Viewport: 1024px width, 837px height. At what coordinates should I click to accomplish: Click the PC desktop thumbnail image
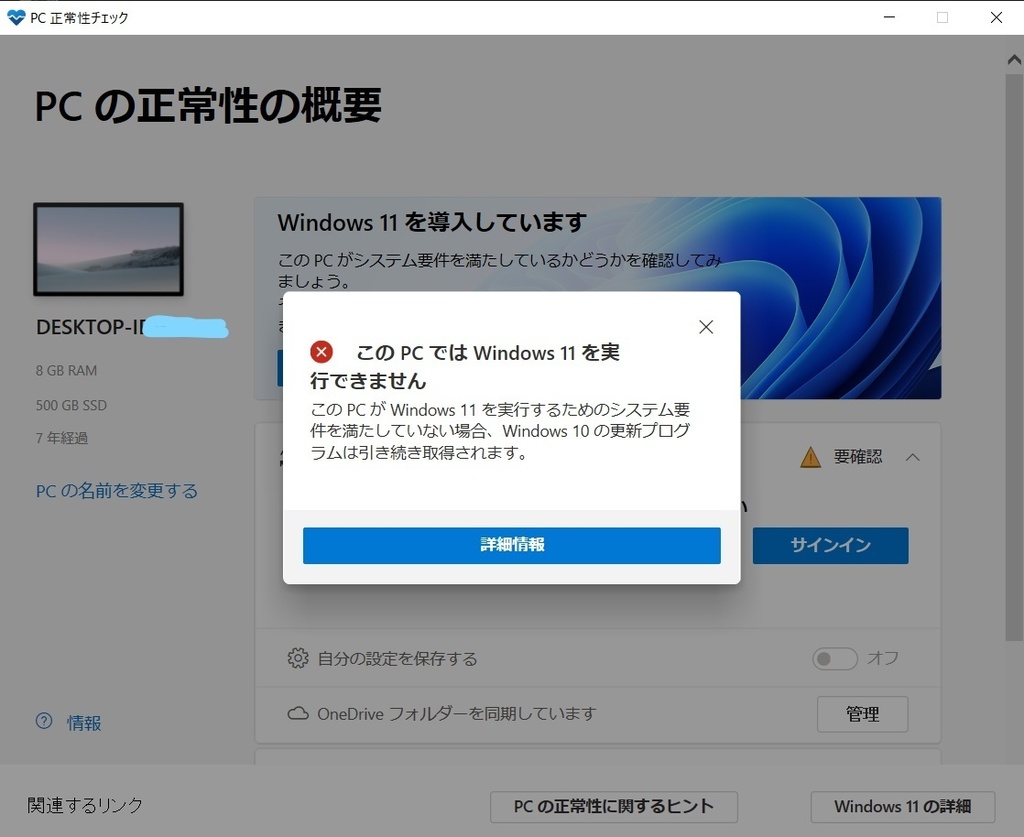(x=108, y=249)
